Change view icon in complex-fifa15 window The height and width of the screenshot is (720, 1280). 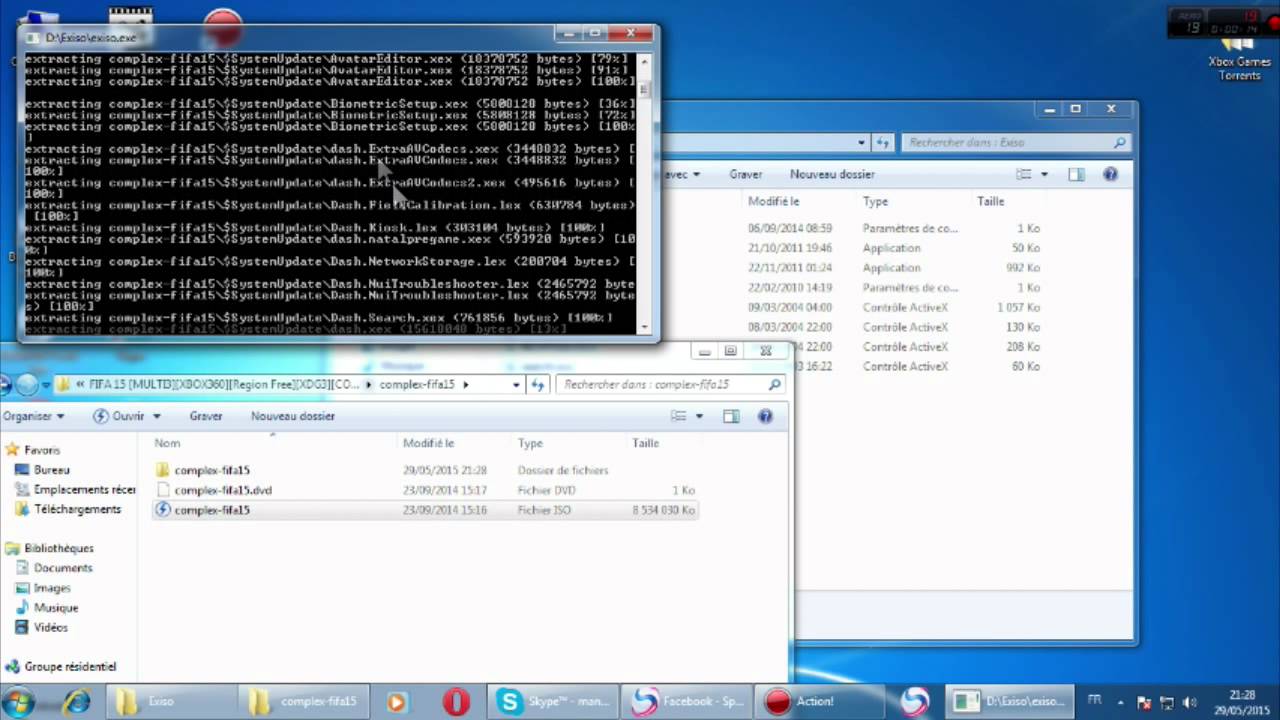click(x=679, y=416)
